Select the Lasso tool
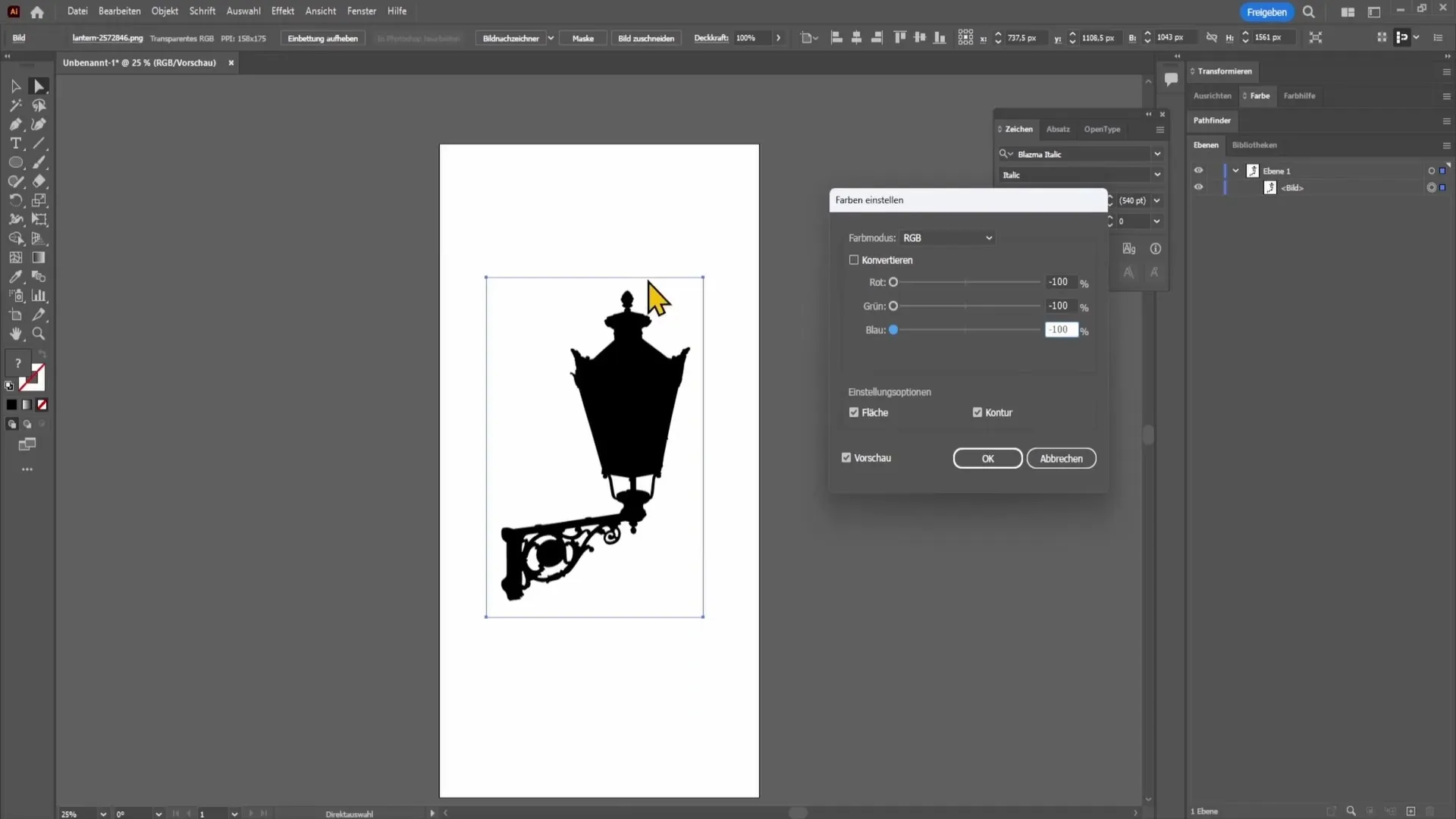Image resolution: width=1456 pixels, height=819 pixels. coord(39,105)
